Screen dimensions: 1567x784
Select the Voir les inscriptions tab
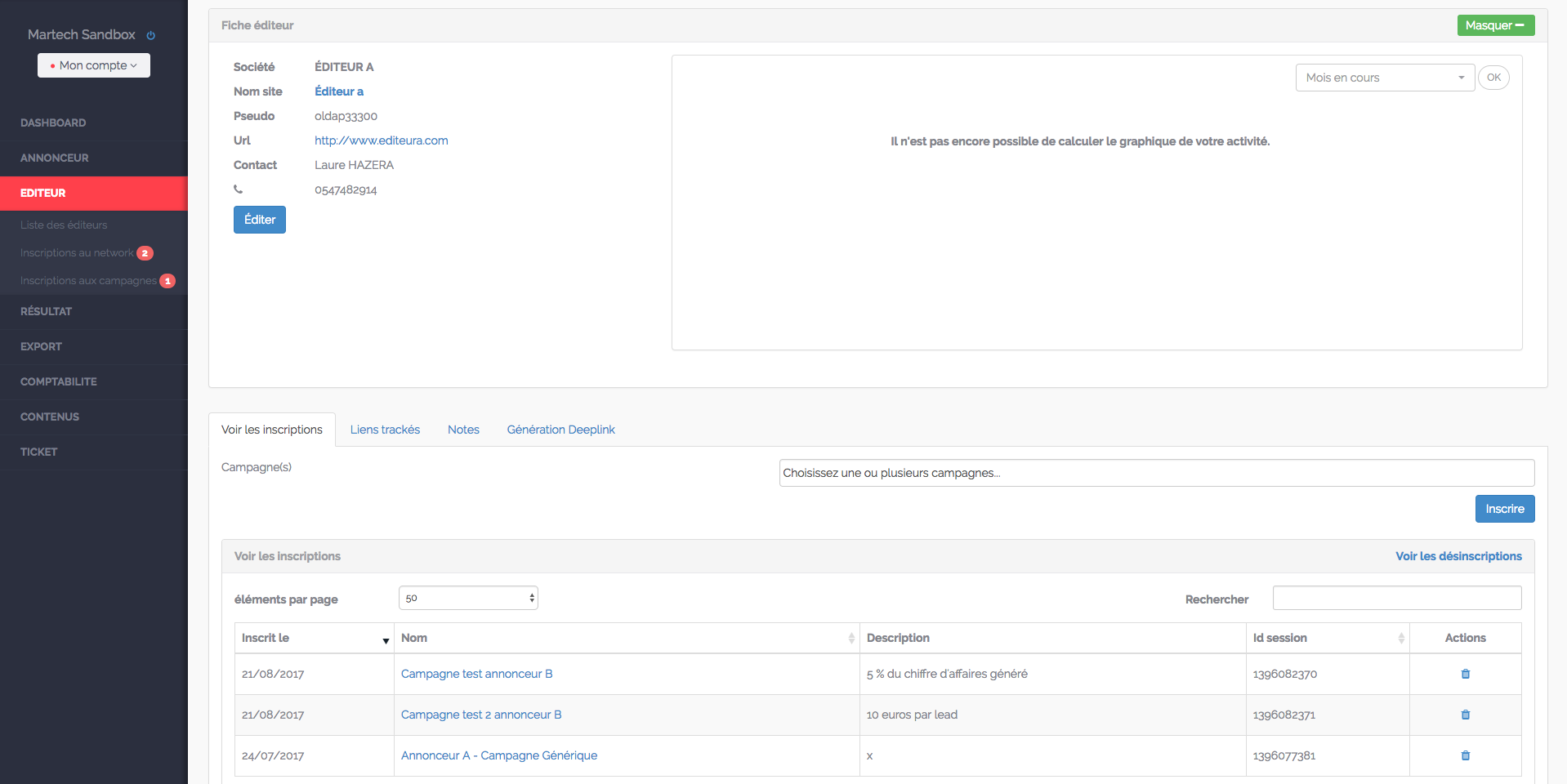272,430
